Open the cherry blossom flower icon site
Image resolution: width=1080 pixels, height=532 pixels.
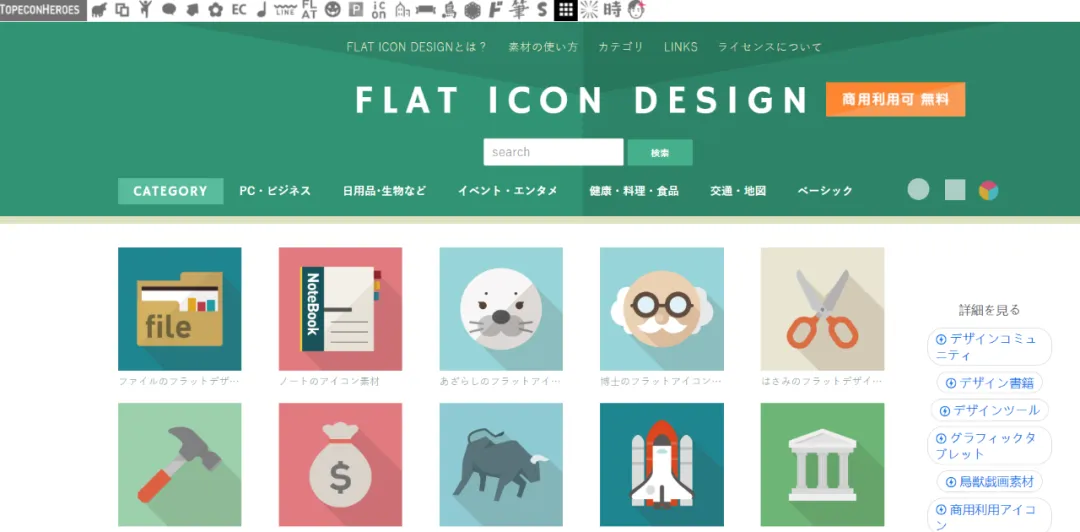(216, 10)
